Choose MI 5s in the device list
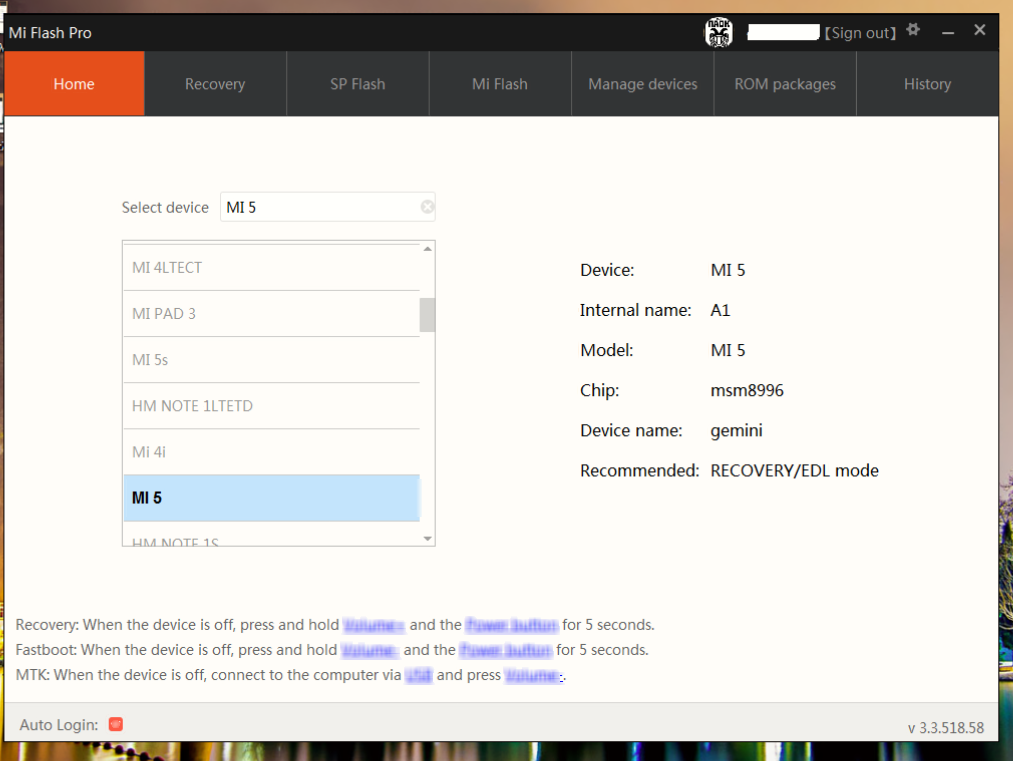Image resolution: width=1013 pixels, height=761 pixels. click(270, 360)
